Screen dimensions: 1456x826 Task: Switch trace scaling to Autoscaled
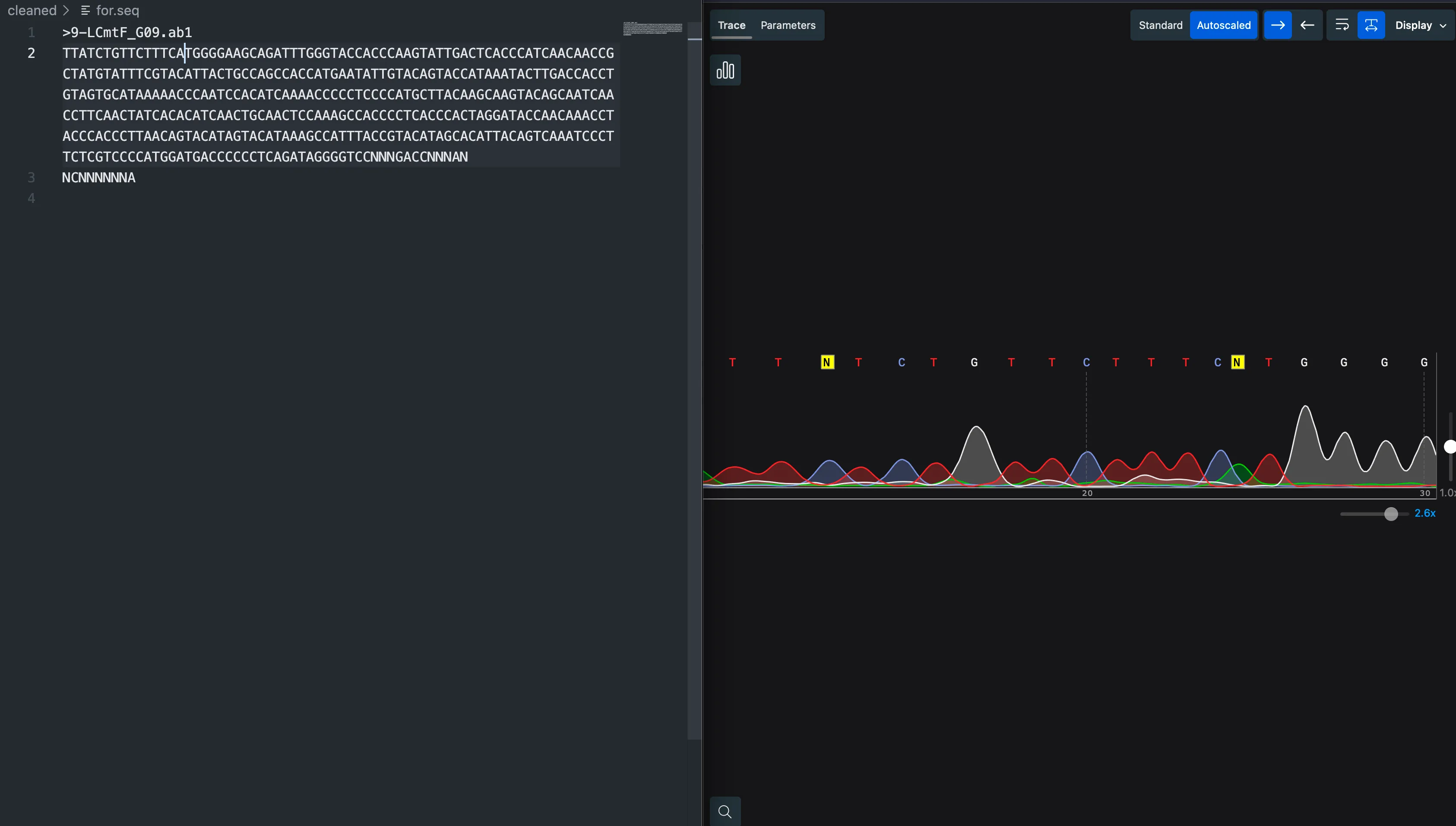click(x=1224, y=25)
